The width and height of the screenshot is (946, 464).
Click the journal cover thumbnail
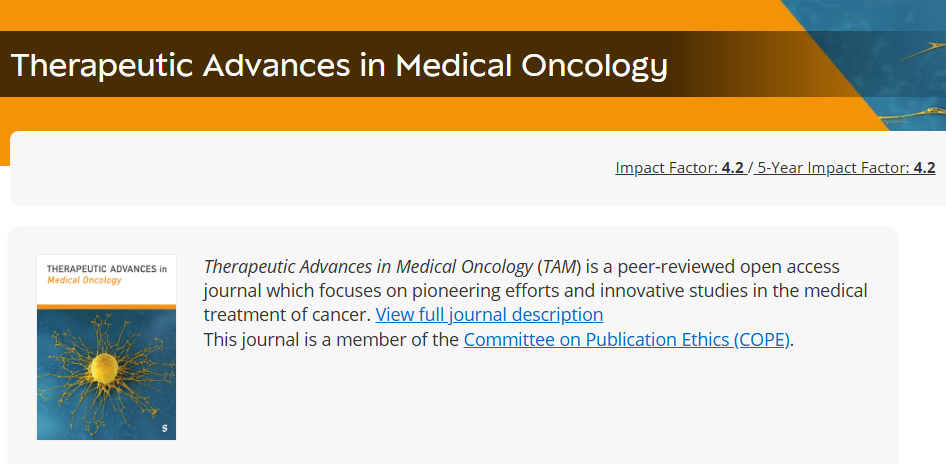[x=106, y=347]
